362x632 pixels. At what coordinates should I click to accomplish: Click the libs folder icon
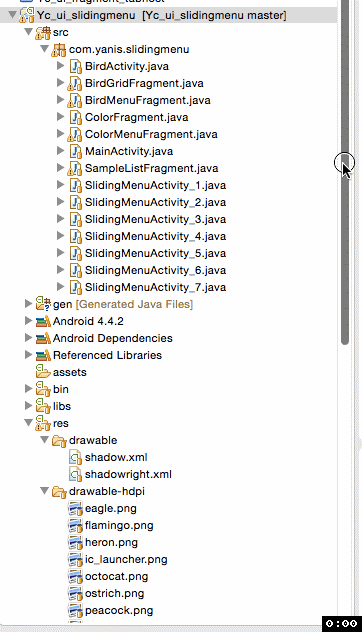pyautogui.click(x=43, y=406)
